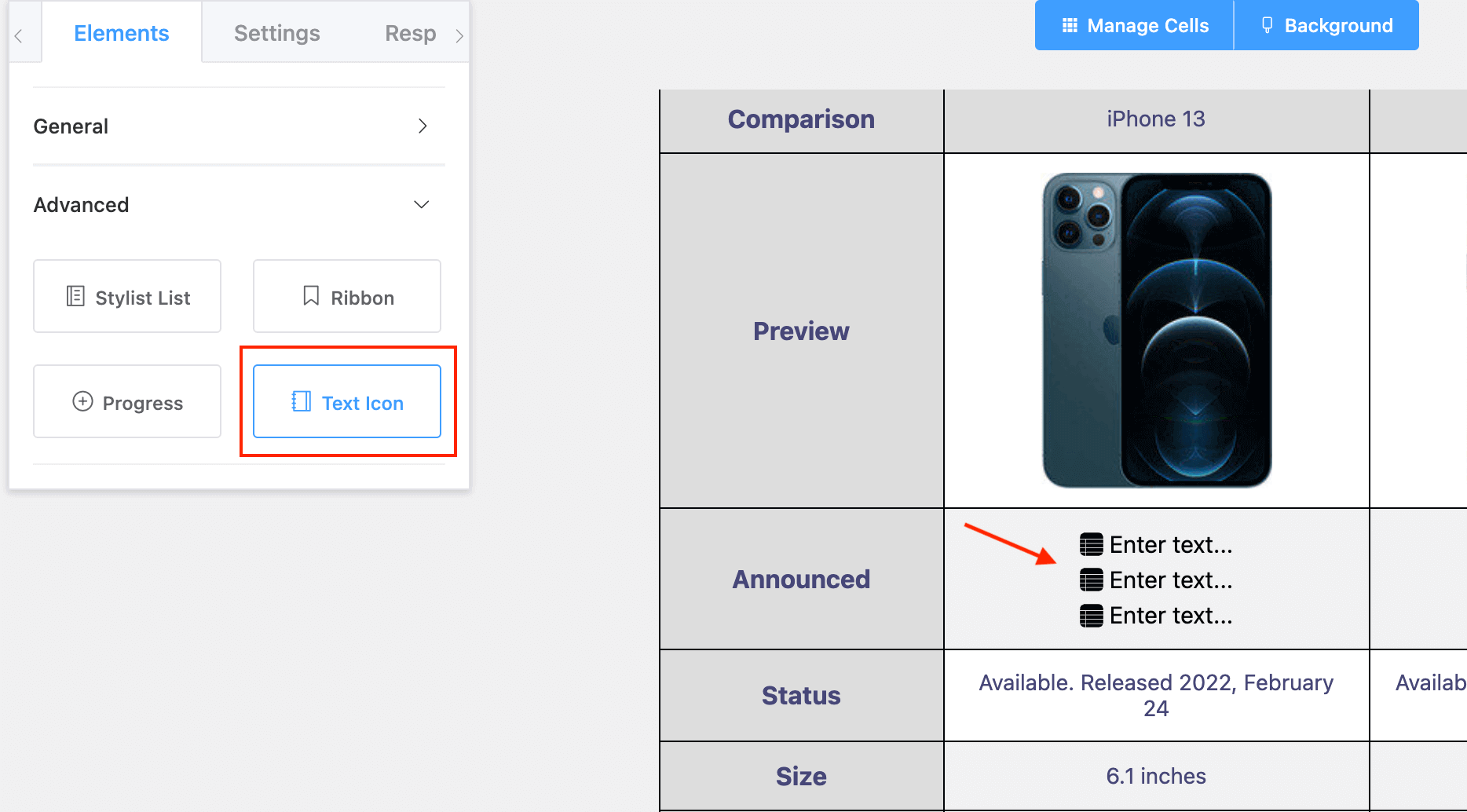Select the Text Icon element
Image resolution: width=1467 pixels, height=812 pixels.
[348, 402]
